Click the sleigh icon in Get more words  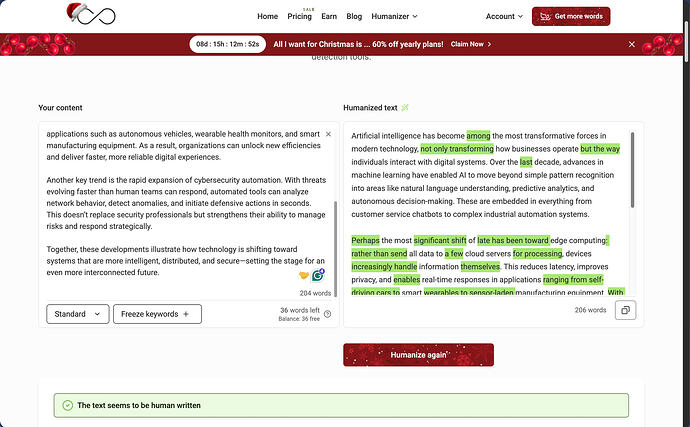tap(545, 16)
